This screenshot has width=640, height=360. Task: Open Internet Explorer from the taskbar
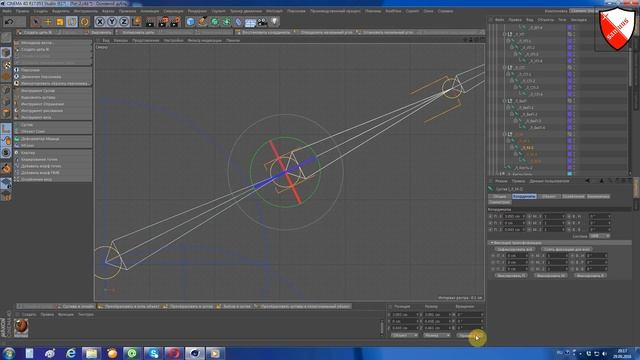coord(71,353)
